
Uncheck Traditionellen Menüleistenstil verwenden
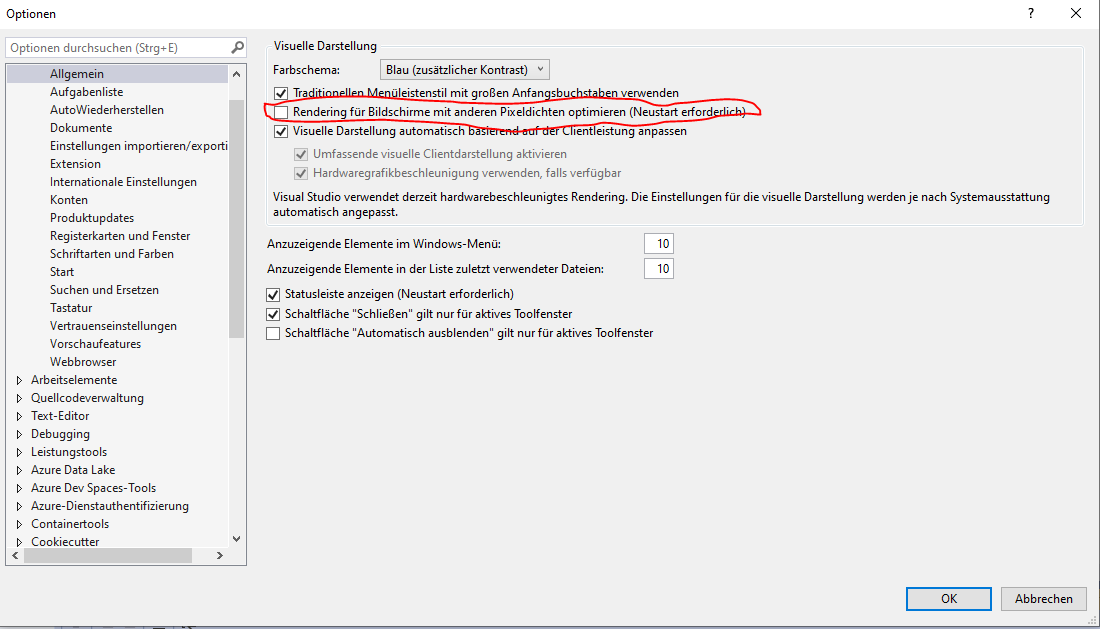[x=281, y=92]
